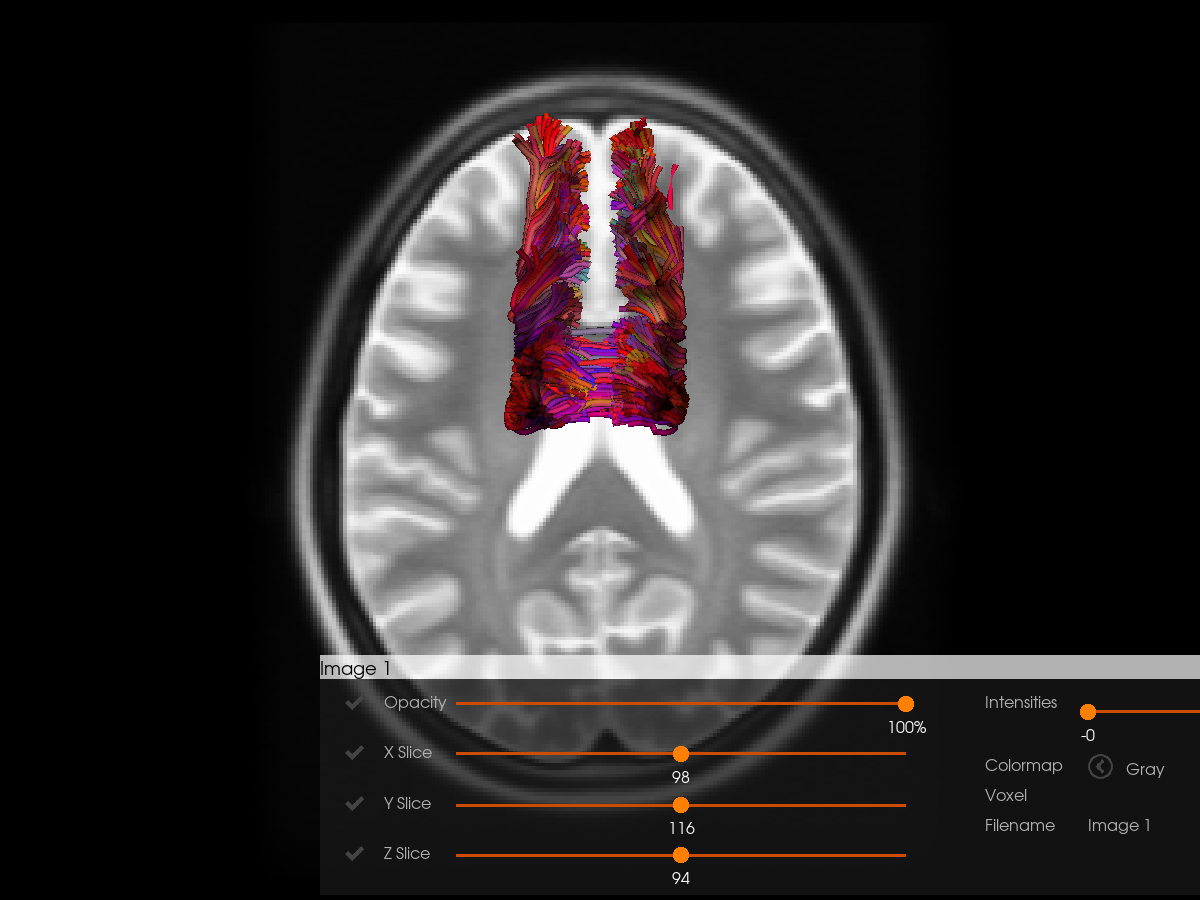Click the Intensities label
The height and width of the screenshot is (900, 1200).
(1020, 702)
